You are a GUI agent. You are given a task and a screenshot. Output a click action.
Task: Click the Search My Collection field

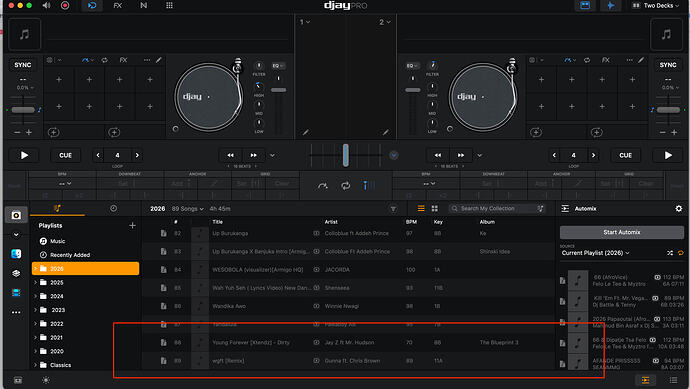pos(497,209)
